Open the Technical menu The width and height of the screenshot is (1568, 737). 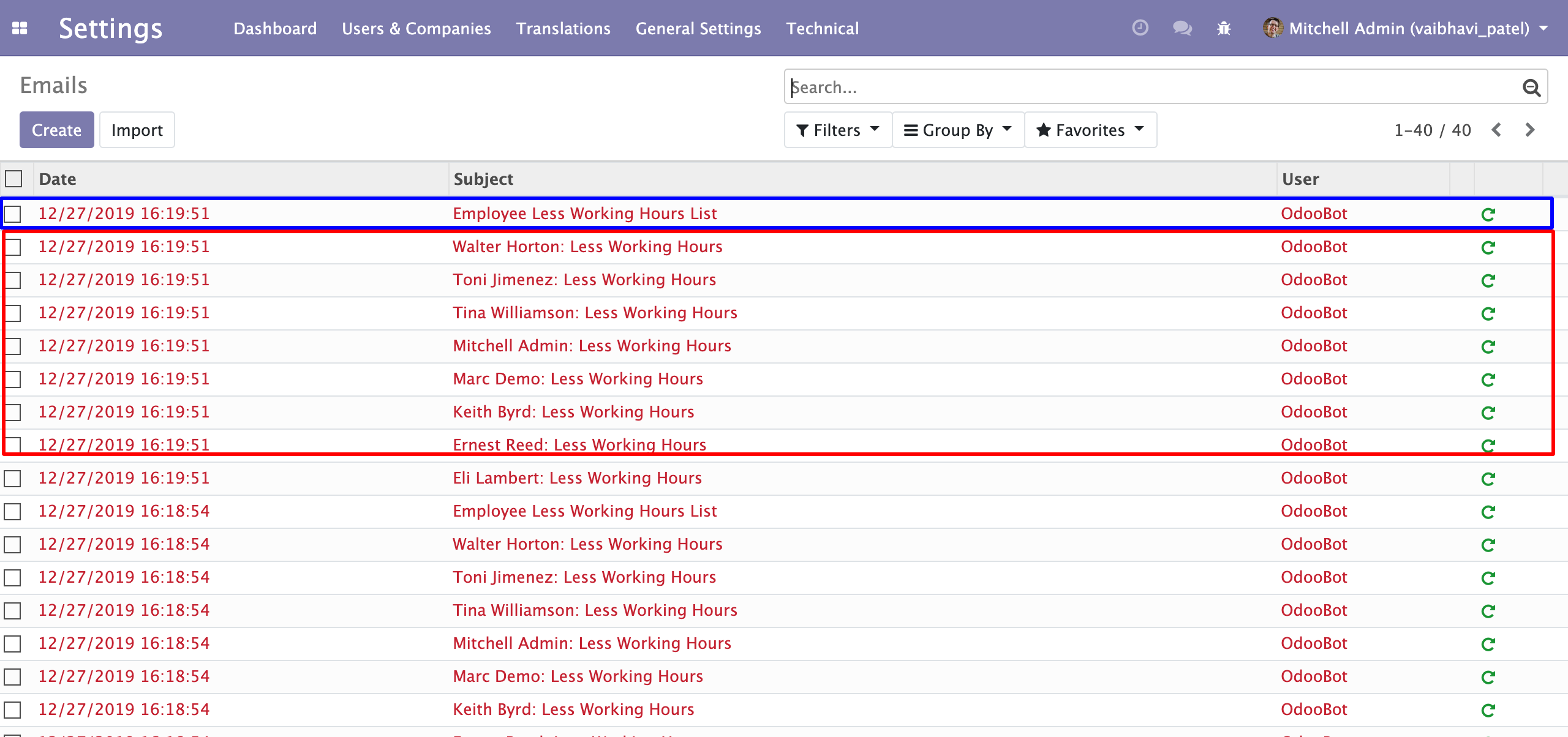click(822, 28)
